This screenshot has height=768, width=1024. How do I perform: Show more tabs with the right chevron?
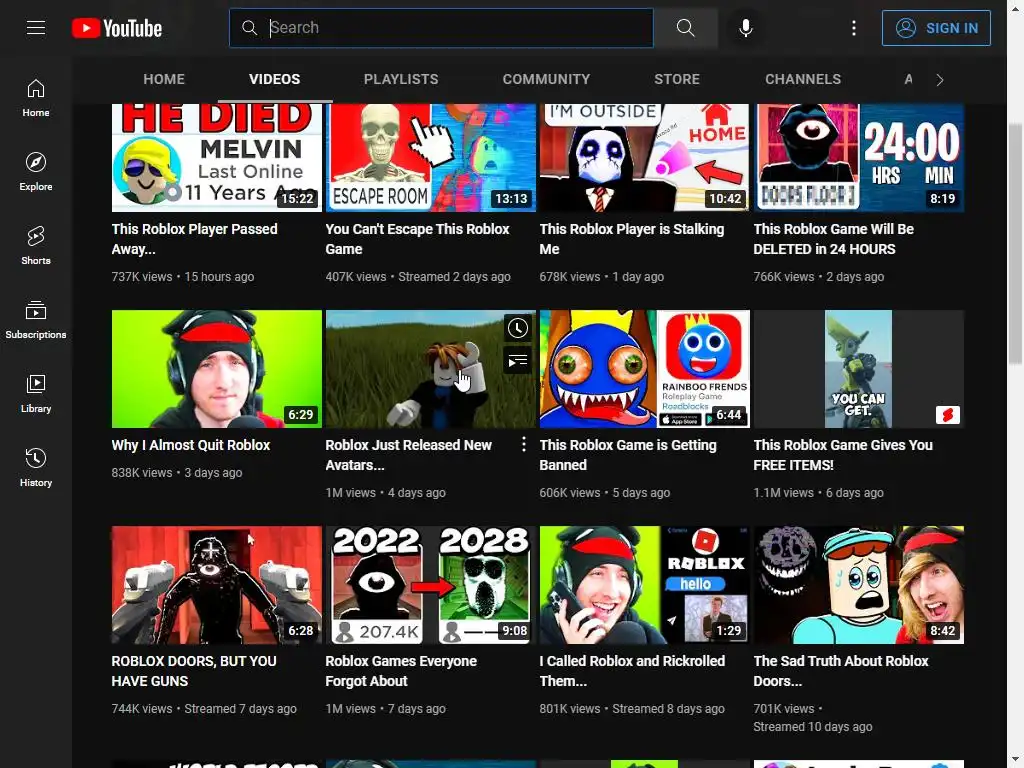[x=940, y=80]
